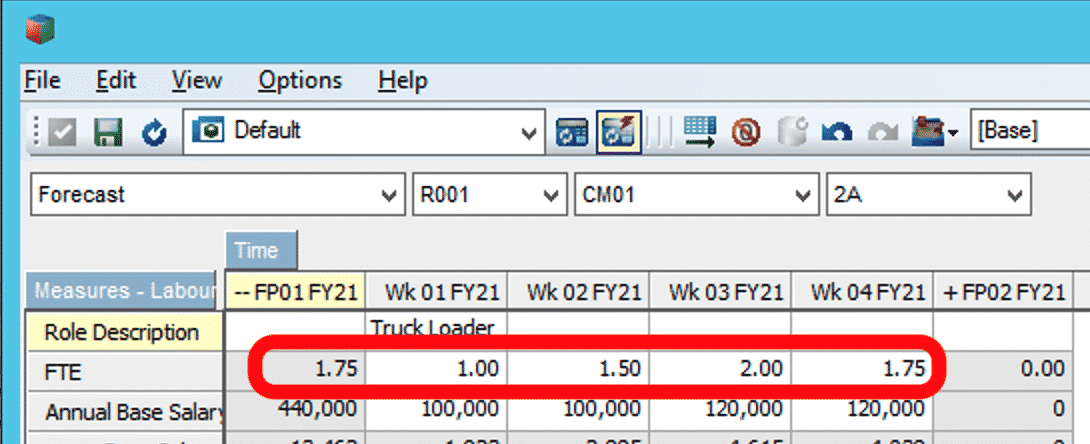Image resolution: width=1090 pixels, height=444 pixels.
Task: Click FTE cell 1.00 under Wk 01
Action: pyautogui.click(x=436, y=369)
